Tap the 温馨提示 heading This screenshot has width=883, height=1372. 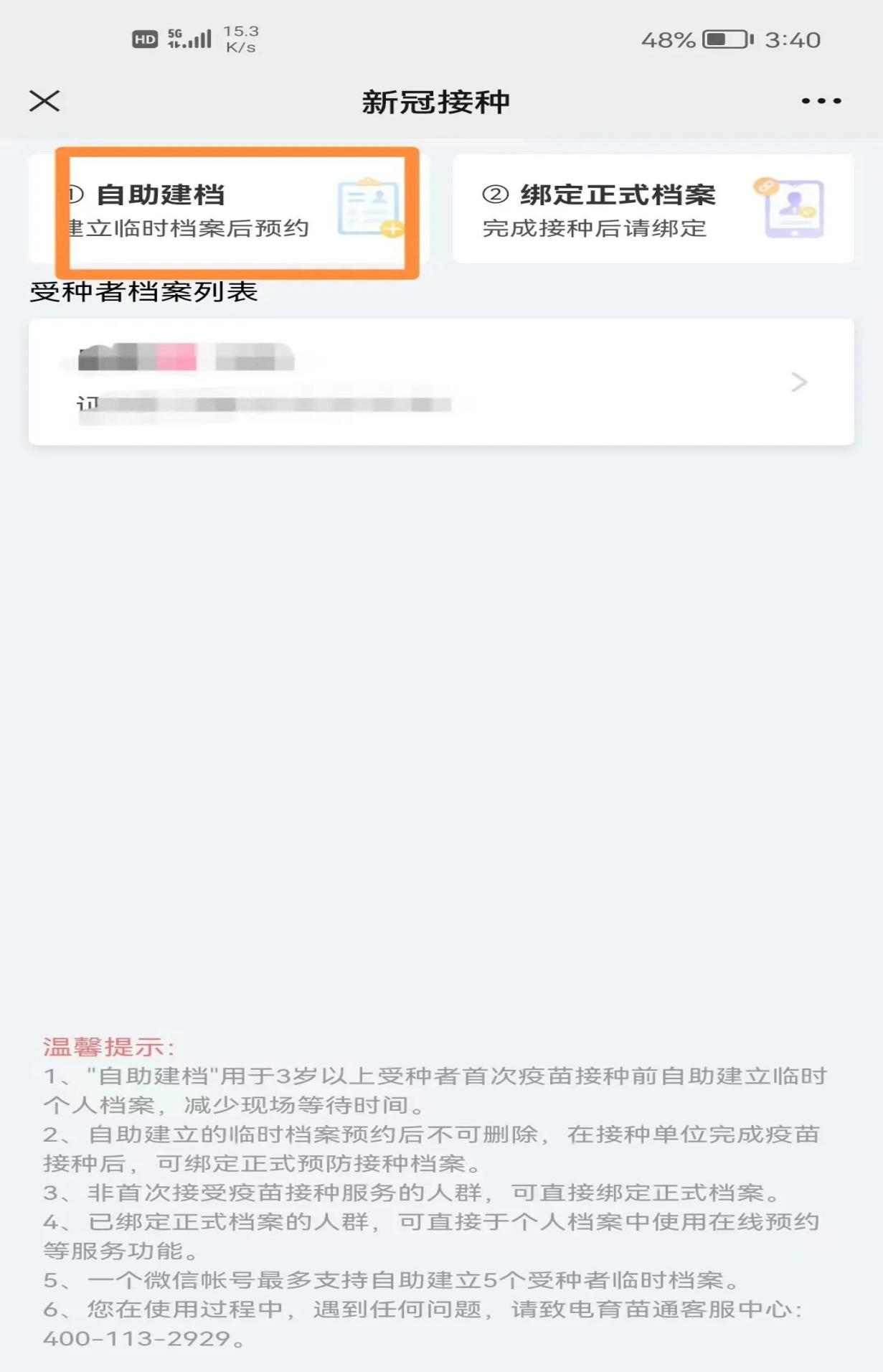pos(109,1047)
